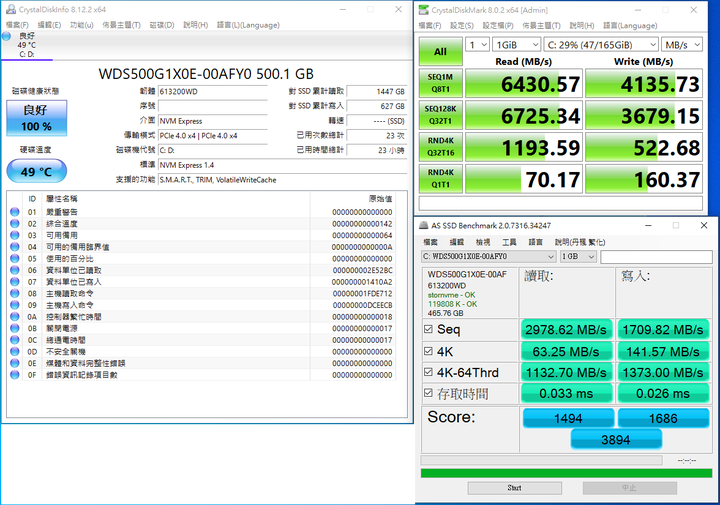Toggle the 存取時間 access time checkbox

click(428, 393)
